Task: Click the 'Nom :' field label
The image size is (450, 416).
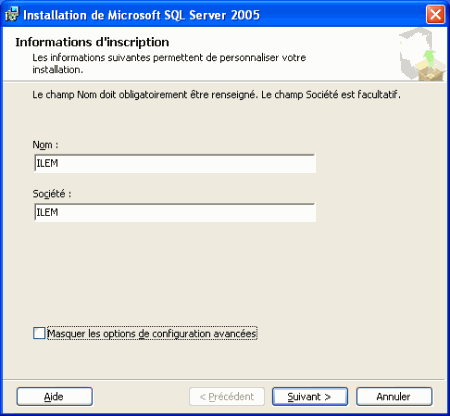Action: click(45, 145)
